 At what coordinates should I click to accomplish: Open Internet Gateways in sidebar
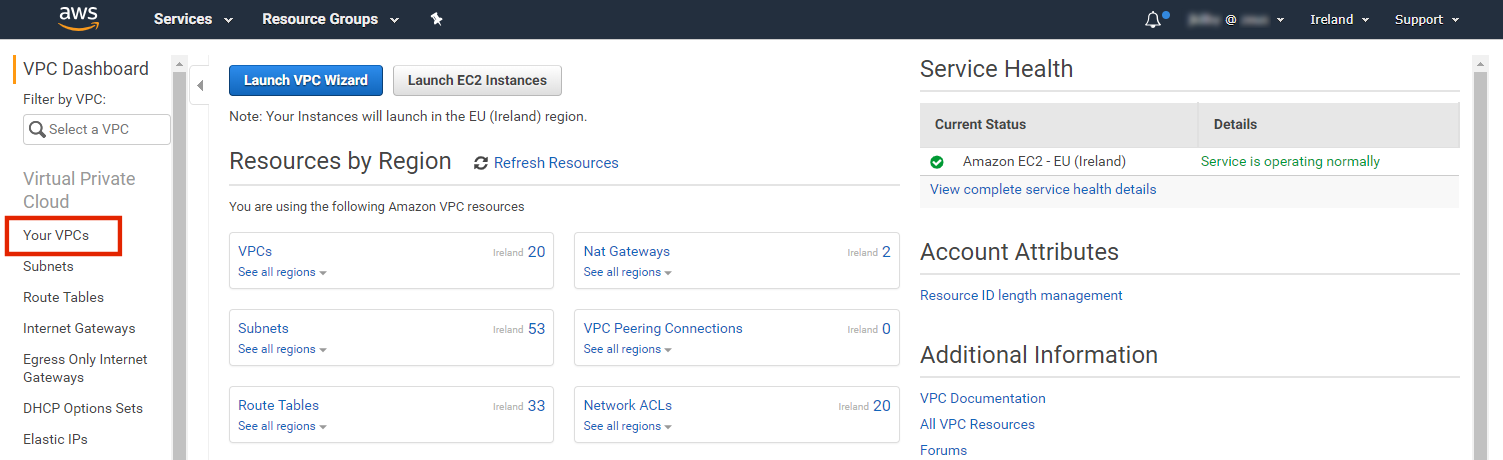[x=79, y=328]
